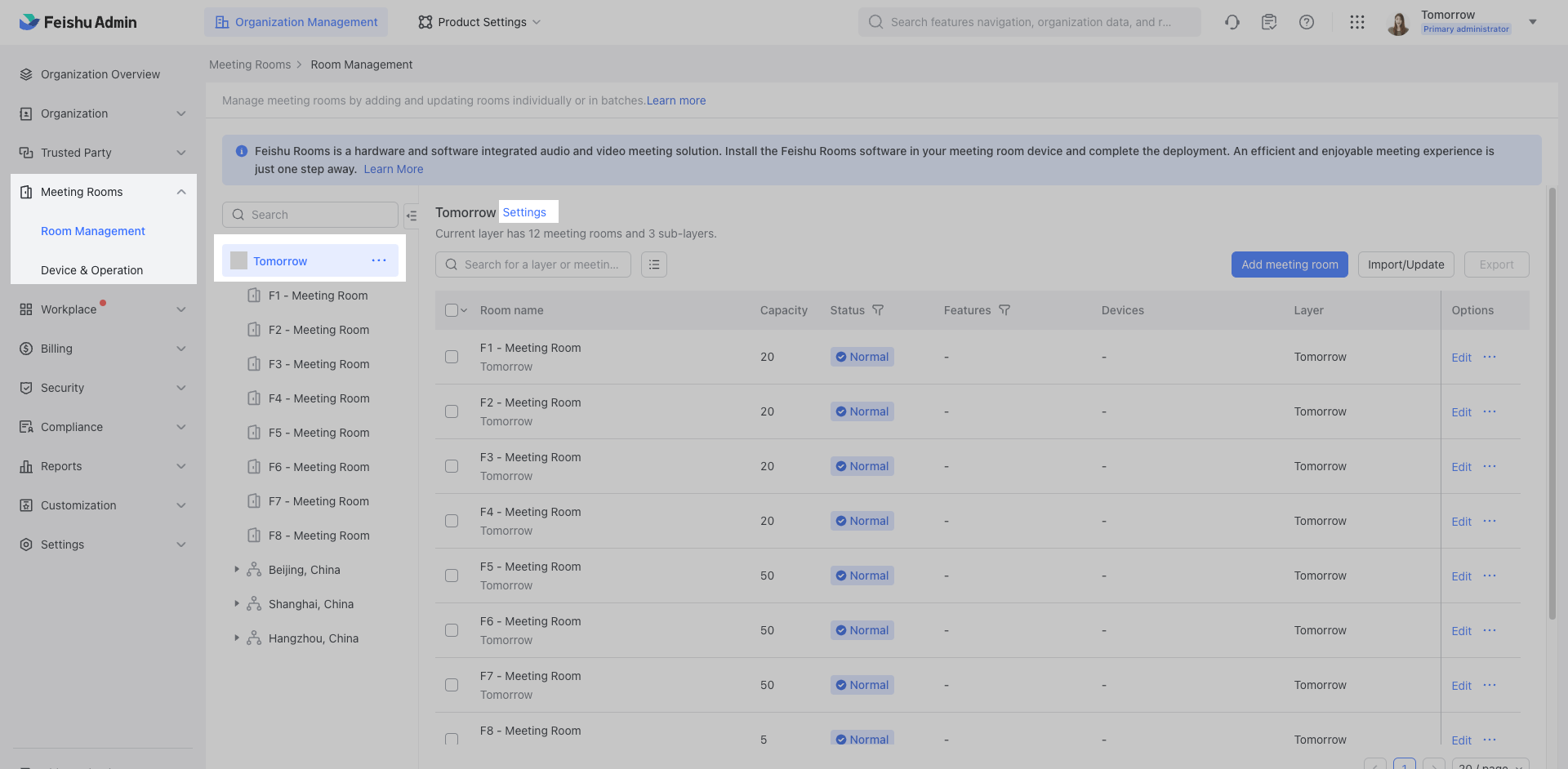Viewport: 1568px width, 769px height.
Task: Click the list view icon beside layer search
Action: point(654,264)
